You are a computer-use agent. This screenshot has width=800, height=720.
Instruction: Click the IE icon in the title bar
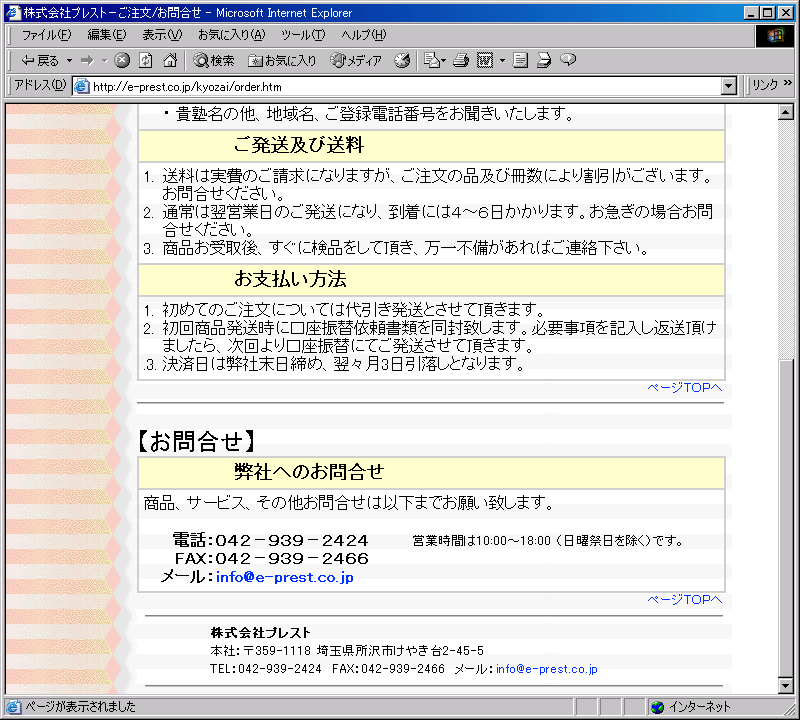pyautogui.click(x=13, y=13)
